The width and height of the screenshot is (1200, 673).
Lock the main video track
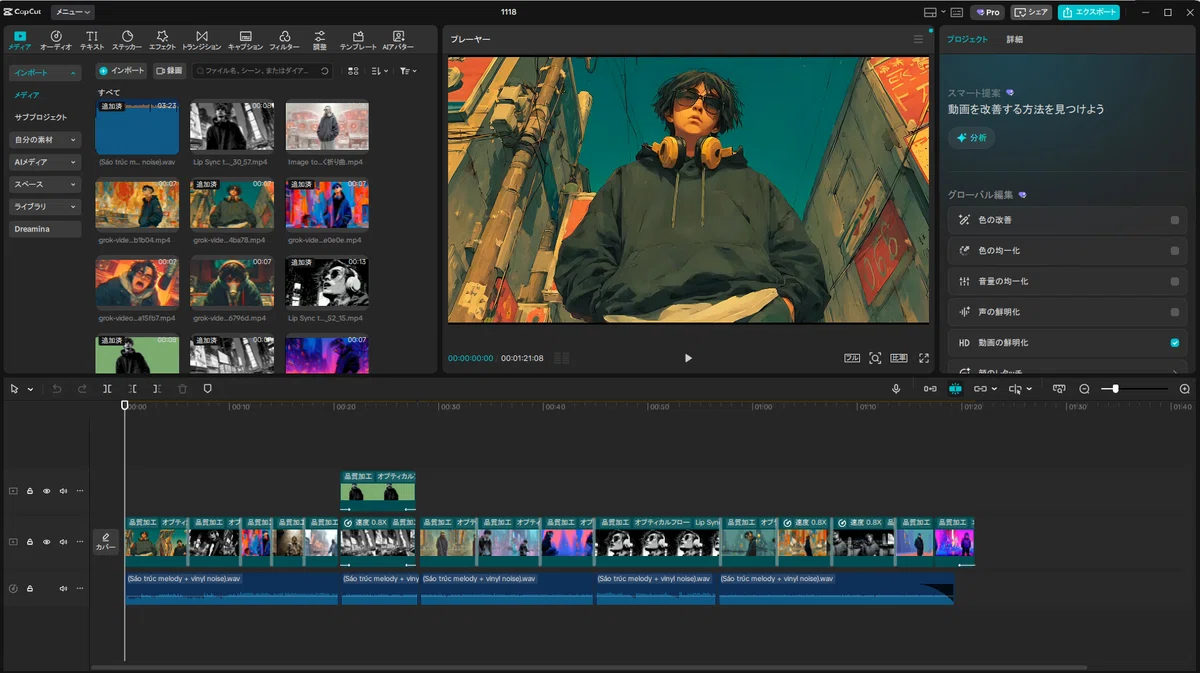(x=30, y=542)
